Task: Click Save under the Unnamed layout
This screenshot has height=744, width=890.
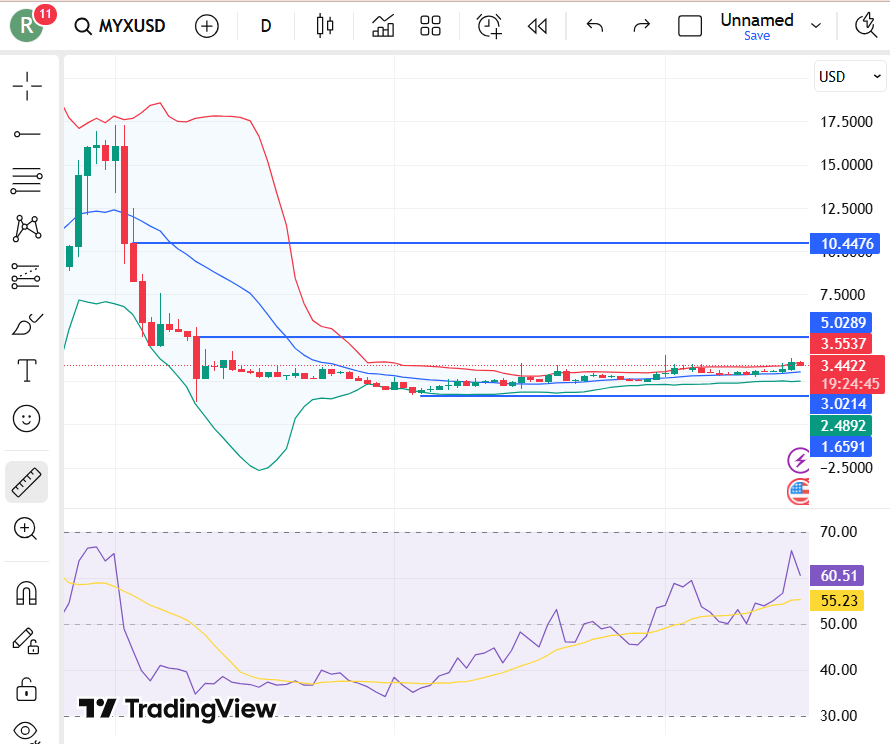Action: point(757,36)
